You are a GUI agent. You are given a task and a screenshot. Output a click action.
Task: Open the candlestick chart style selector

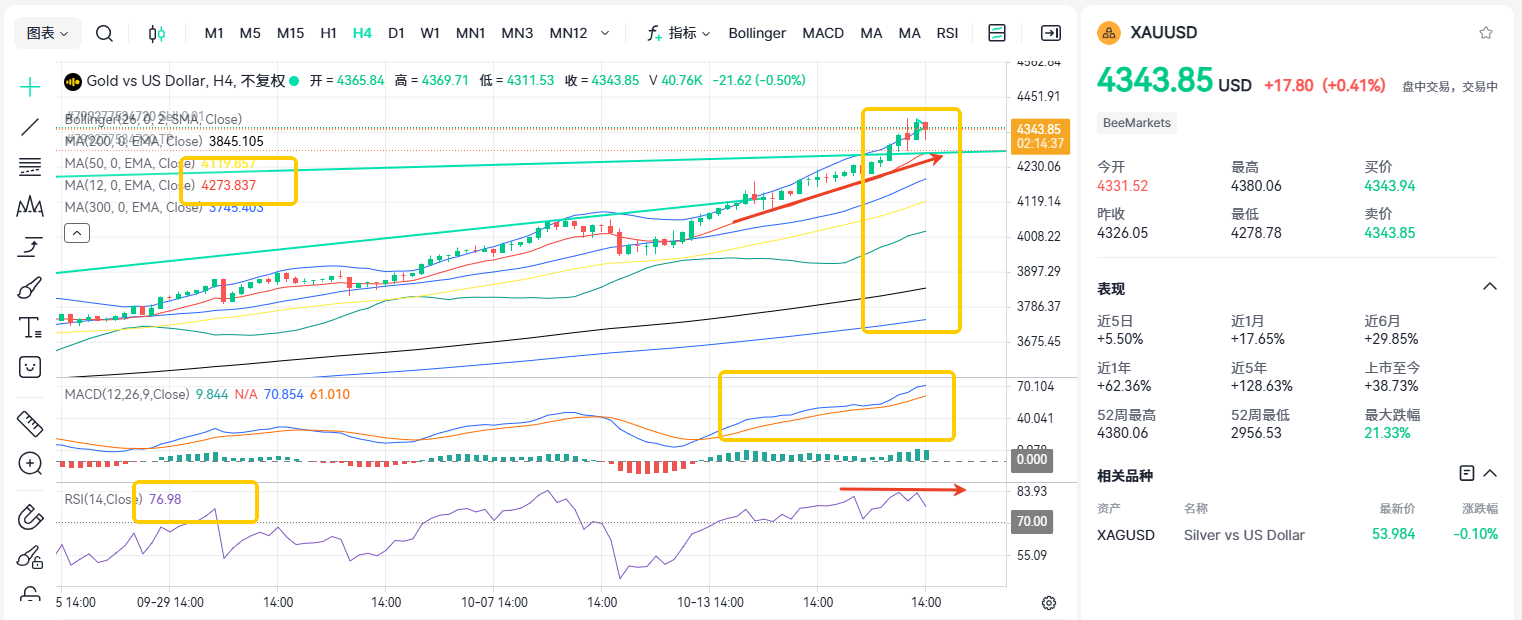click(x=156, y=33)
